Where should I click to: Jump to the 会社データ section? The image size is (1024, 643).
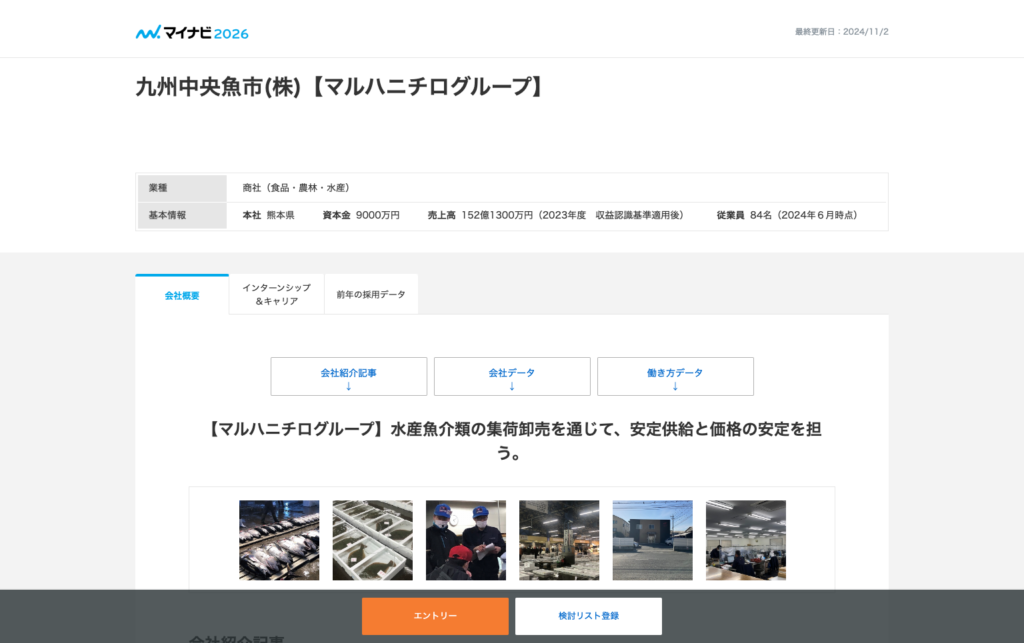click(x=512, y=376)
